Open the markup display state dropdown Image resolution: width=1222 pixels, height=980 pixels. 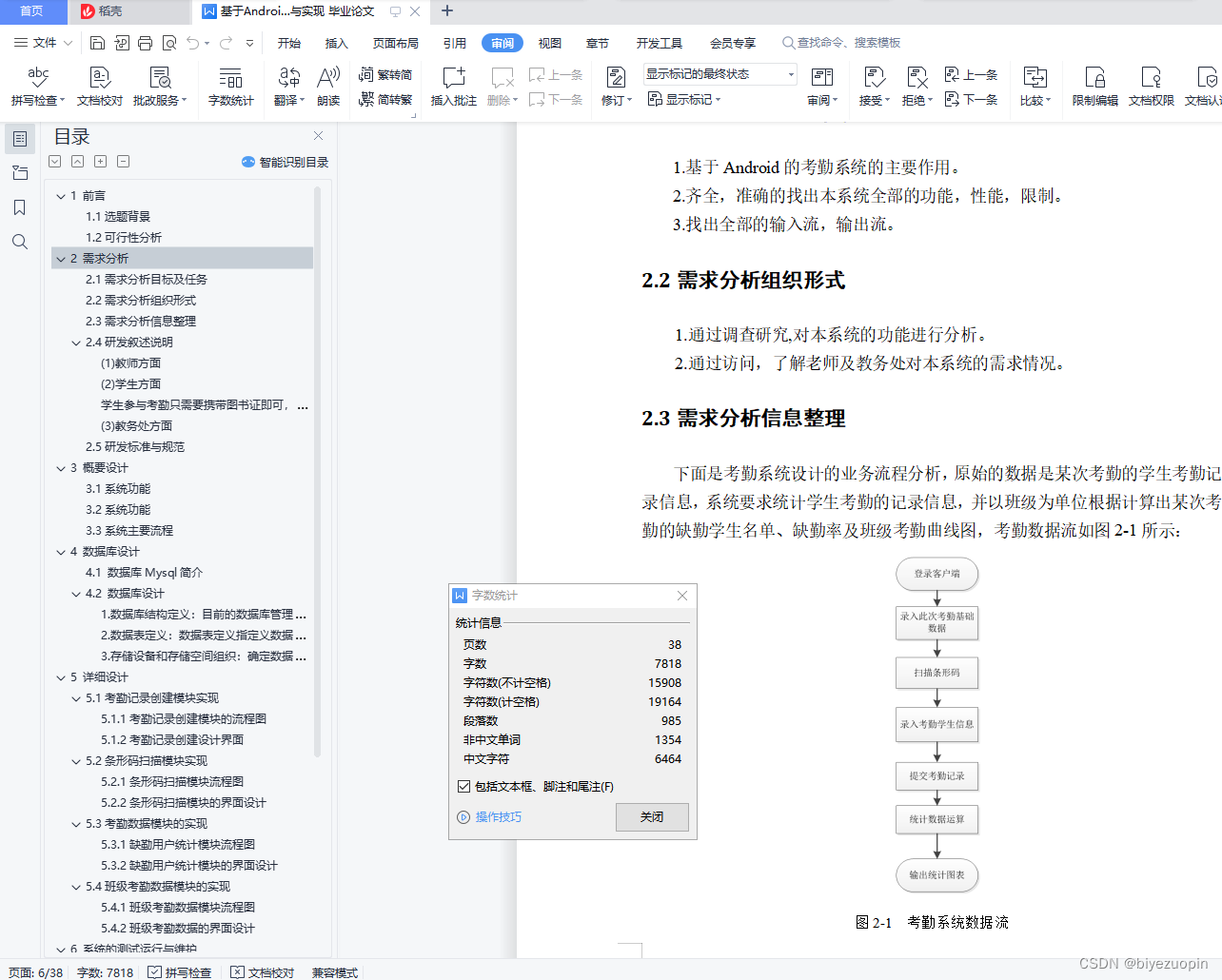[719, 74]
